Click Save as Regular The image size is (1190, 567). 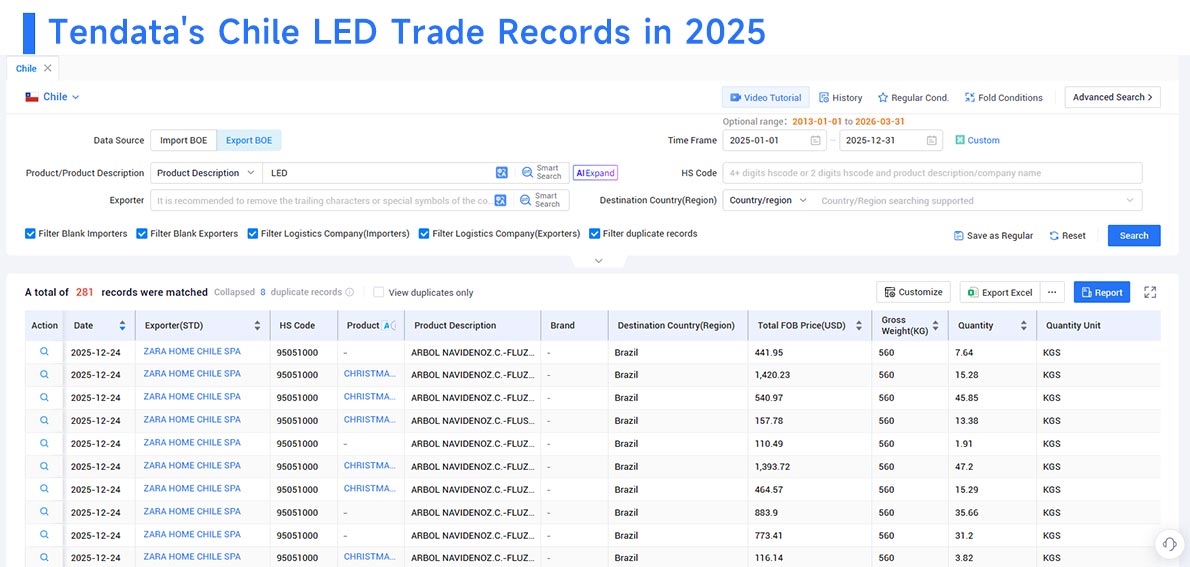(993, 235)
